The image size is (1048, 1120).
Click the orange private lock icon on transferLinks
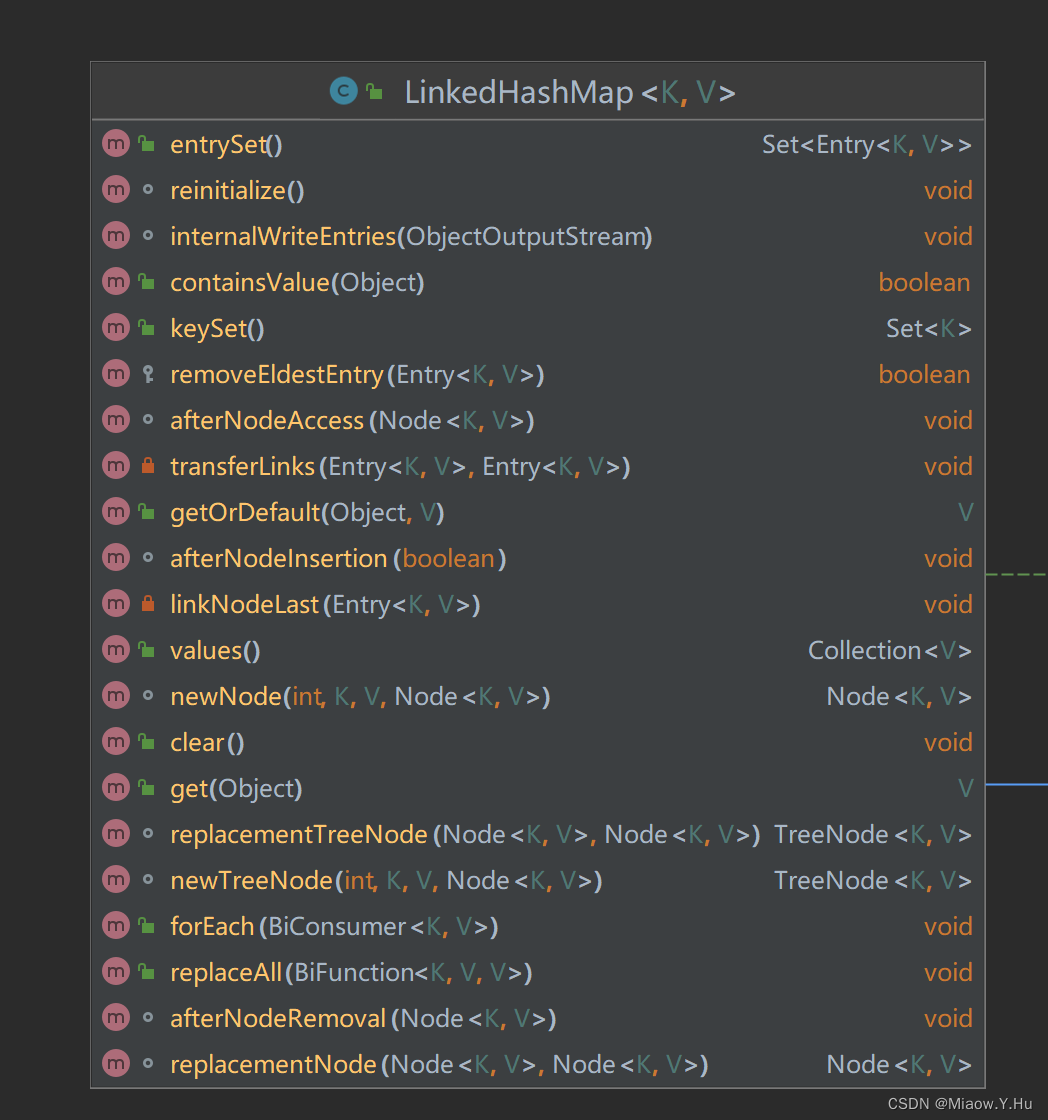[x=146, y=466]
